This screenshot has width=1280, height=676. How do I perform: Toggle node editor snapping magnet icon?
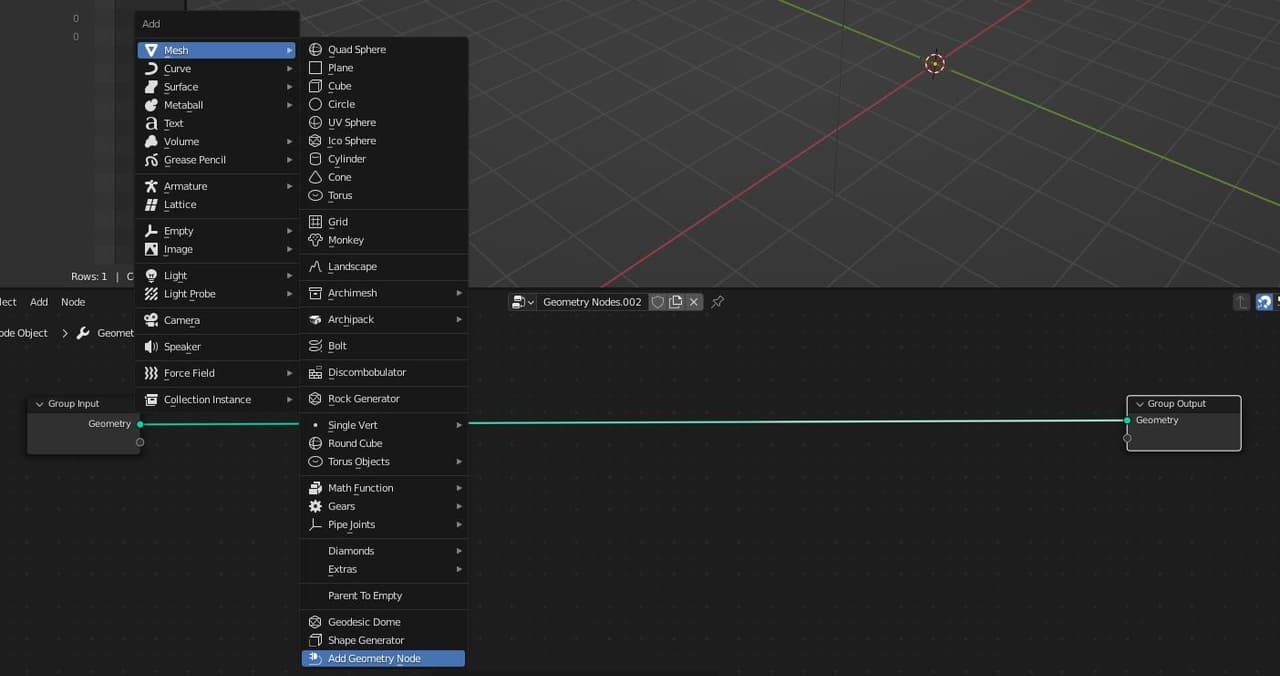1264,302
